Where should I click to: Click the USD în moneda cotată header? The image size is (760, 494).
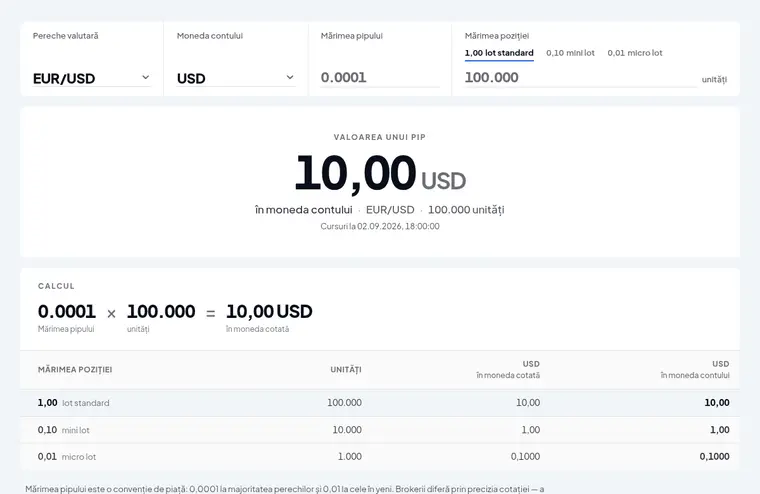point(508,369)
